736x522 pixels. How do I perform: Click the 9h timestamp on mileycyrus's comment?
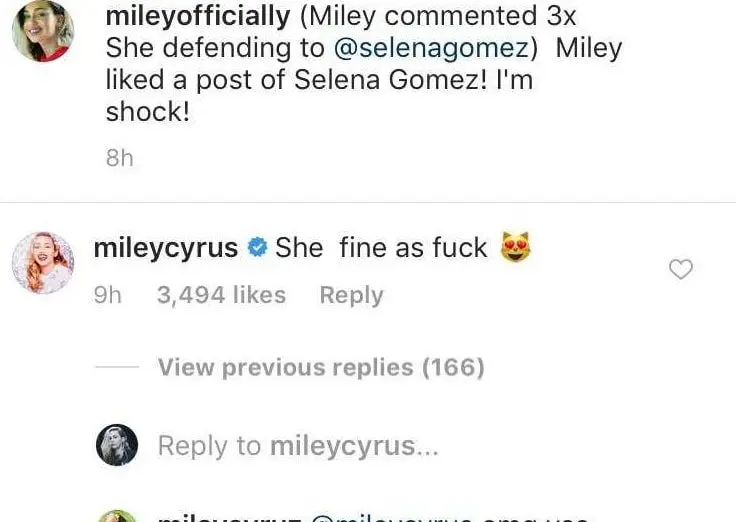(108, 295)
